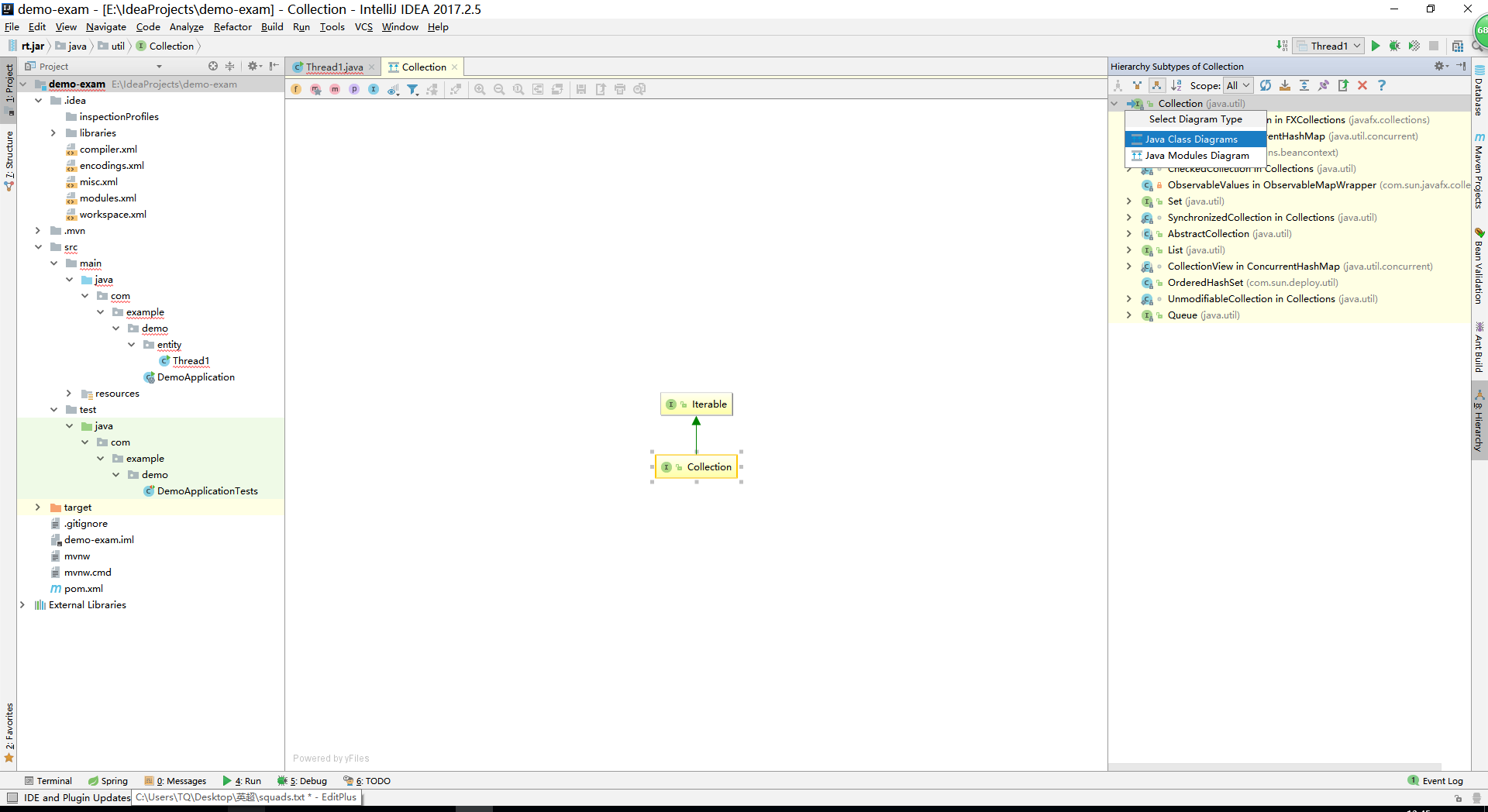1488x812 pixels.
Task: Expand the Queue node in the hierarchy
Action: click(1129, 315)
